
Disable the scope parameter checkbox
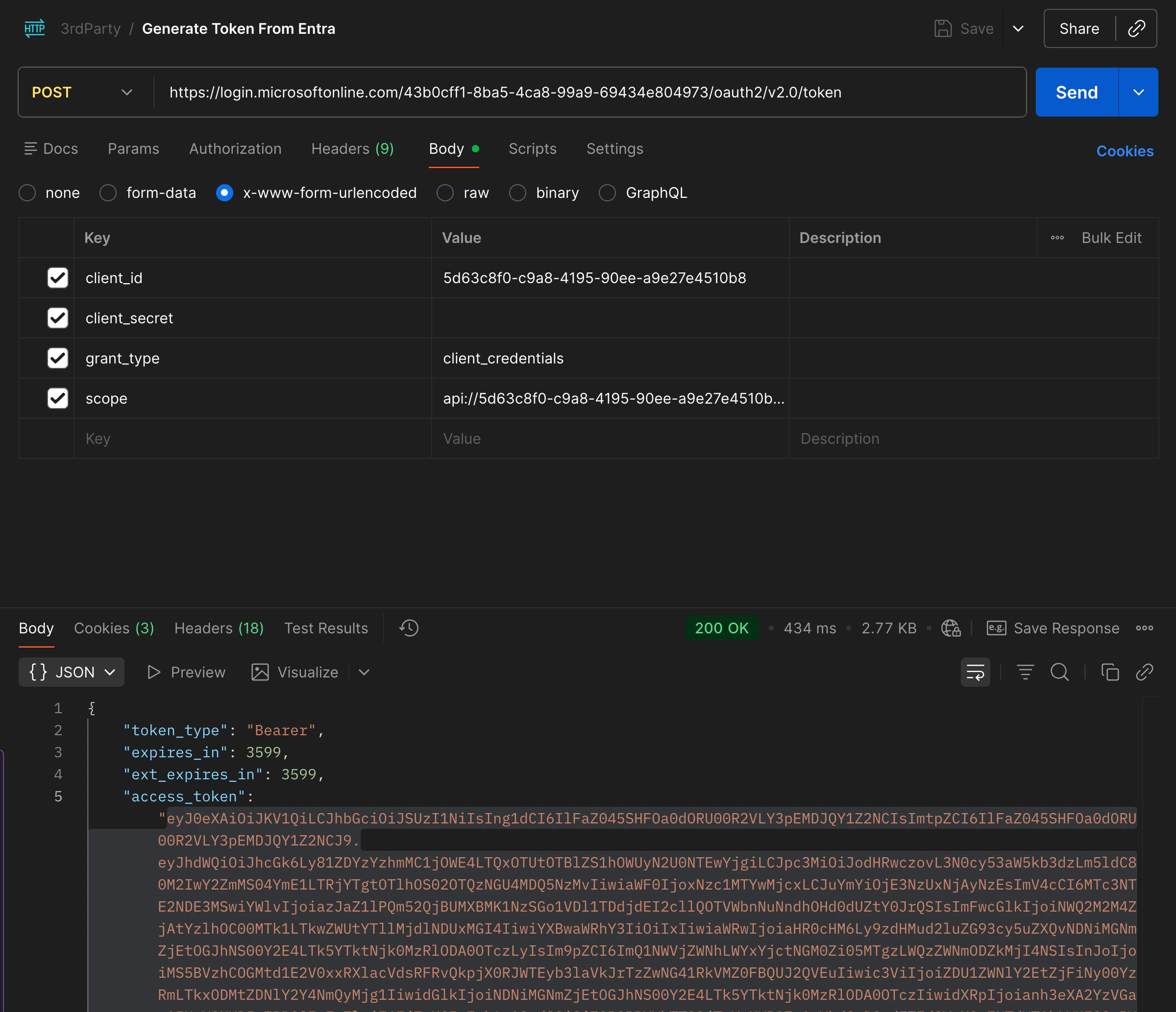point(57,398)
